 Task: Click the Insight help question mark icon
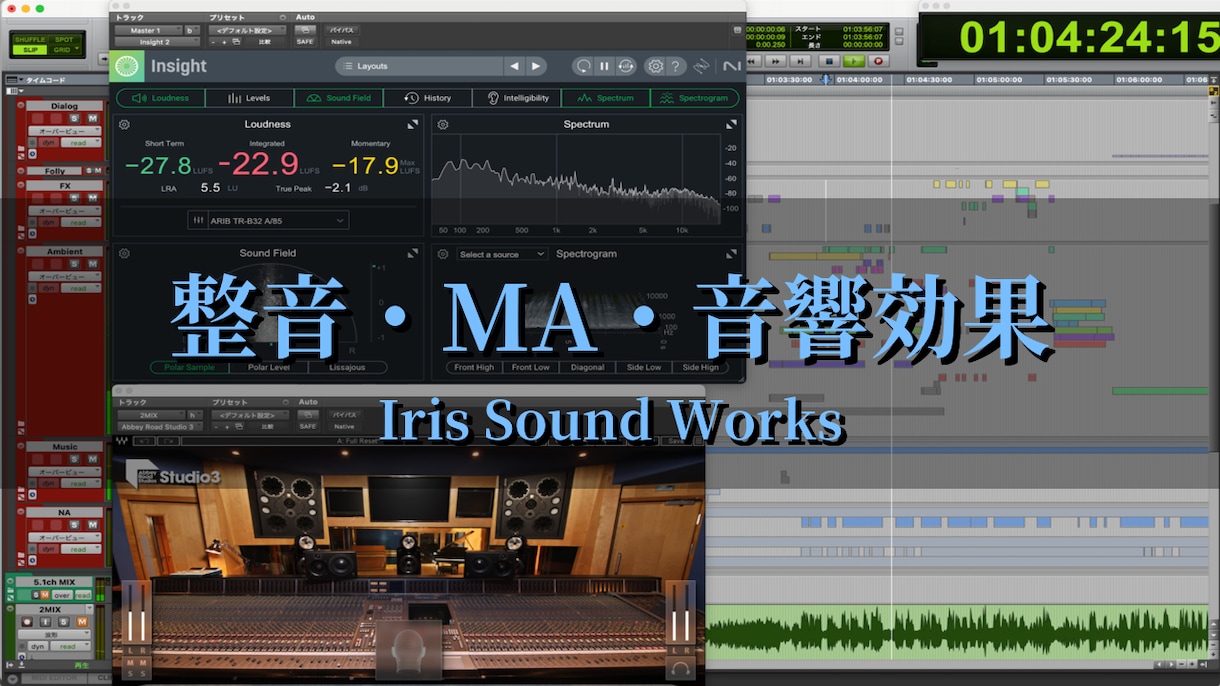(x=676, y=66)
